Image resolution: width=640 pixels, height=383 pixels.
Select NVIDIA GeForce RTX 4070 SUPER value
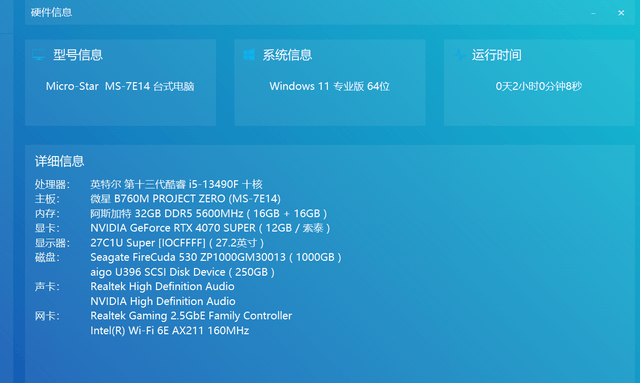point(210,228)
